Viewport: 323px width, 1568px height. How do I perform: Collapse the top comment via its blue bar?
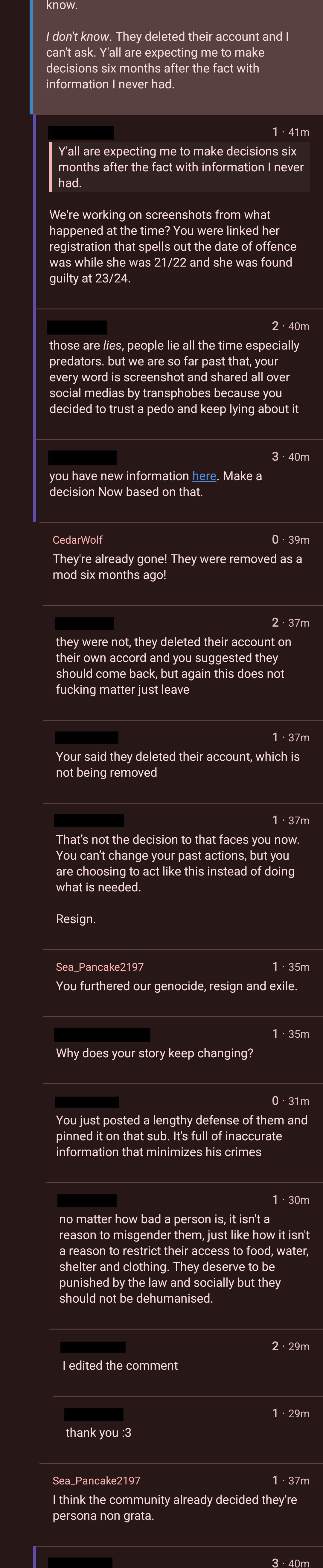(x=31, y=57)
